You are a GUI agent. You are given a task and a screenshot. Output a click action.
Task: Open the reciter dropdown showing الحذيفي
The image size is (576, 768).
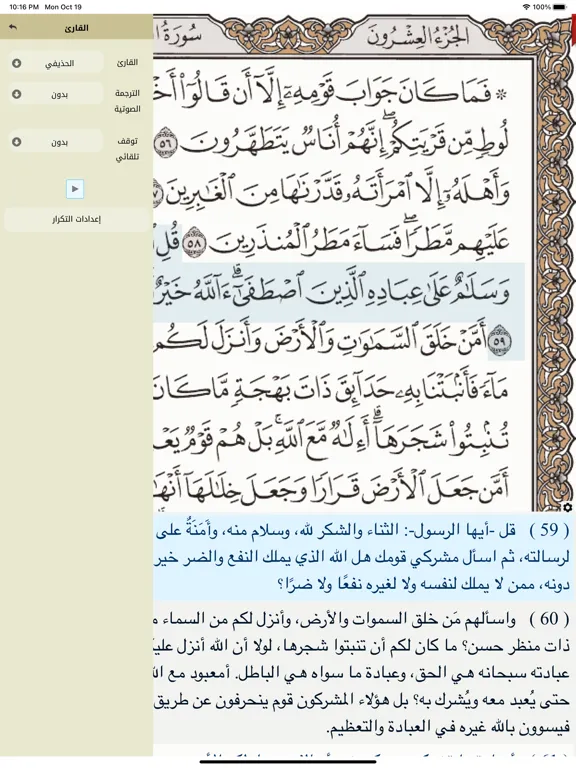55,63
